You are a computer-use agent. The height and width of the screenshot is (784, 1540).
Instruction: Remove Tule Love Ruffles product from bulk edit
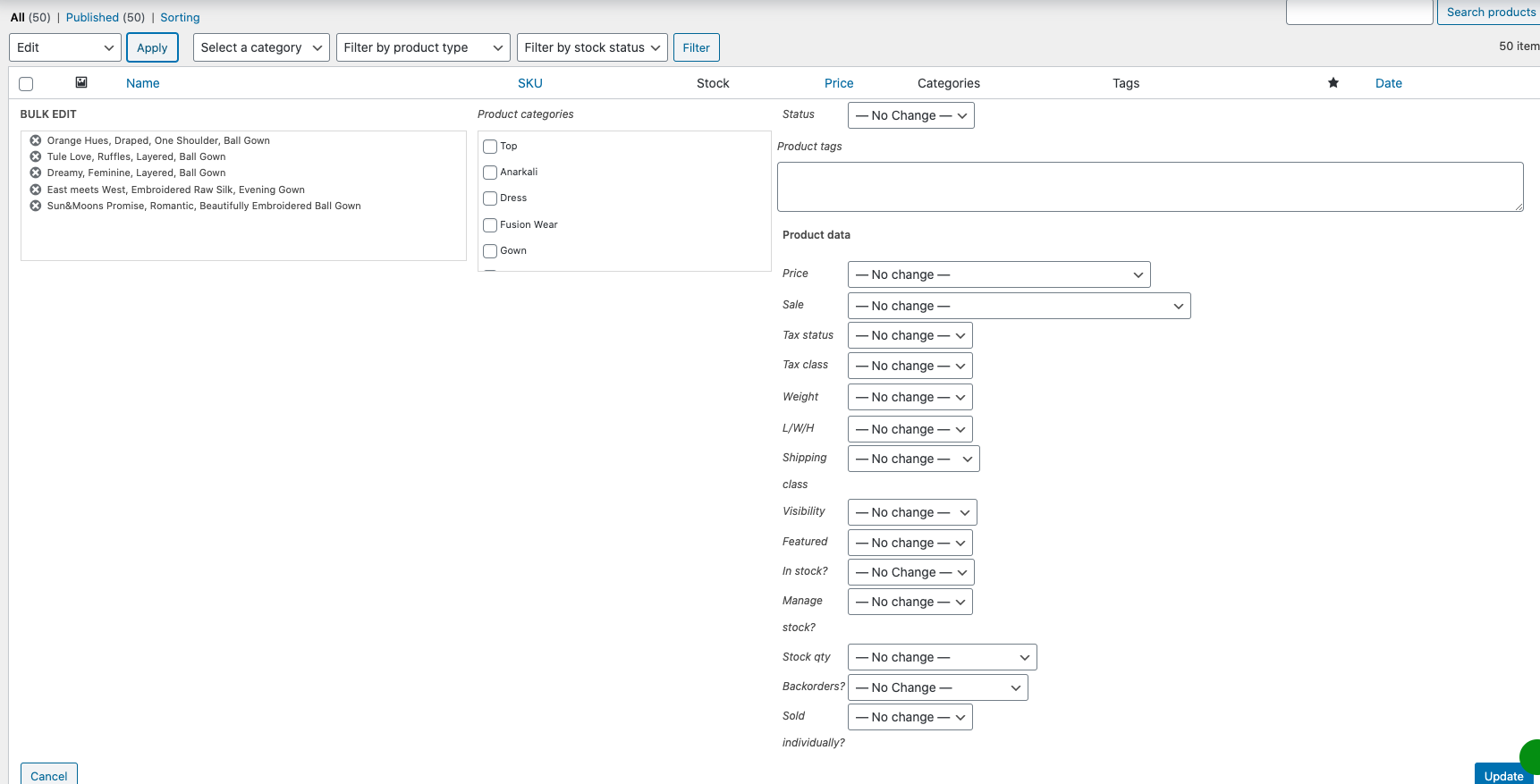36,156
